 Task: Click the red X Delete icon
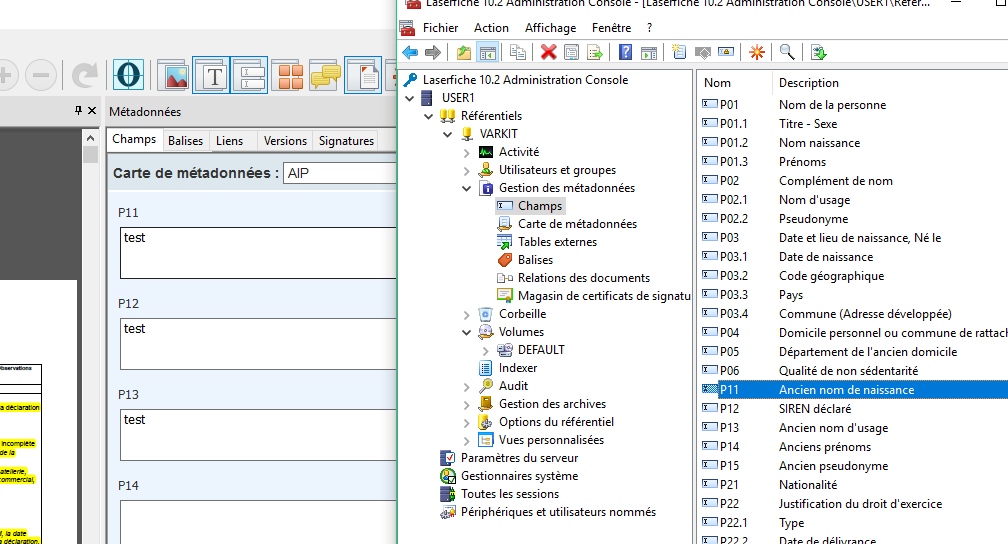[548, 53]
